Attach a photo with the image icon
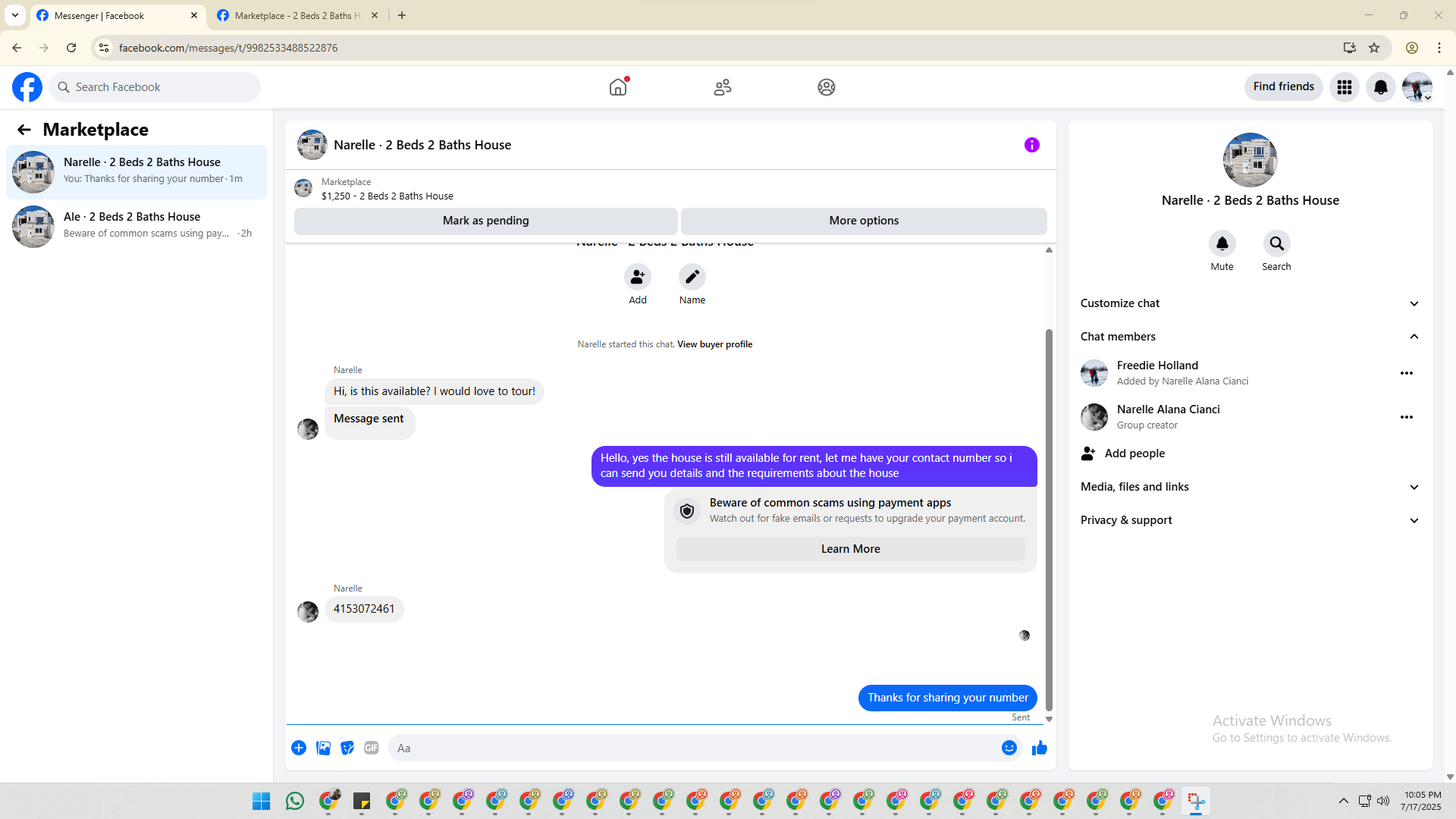The height and width of the screenshot is (819, 1456). (323, 748)
